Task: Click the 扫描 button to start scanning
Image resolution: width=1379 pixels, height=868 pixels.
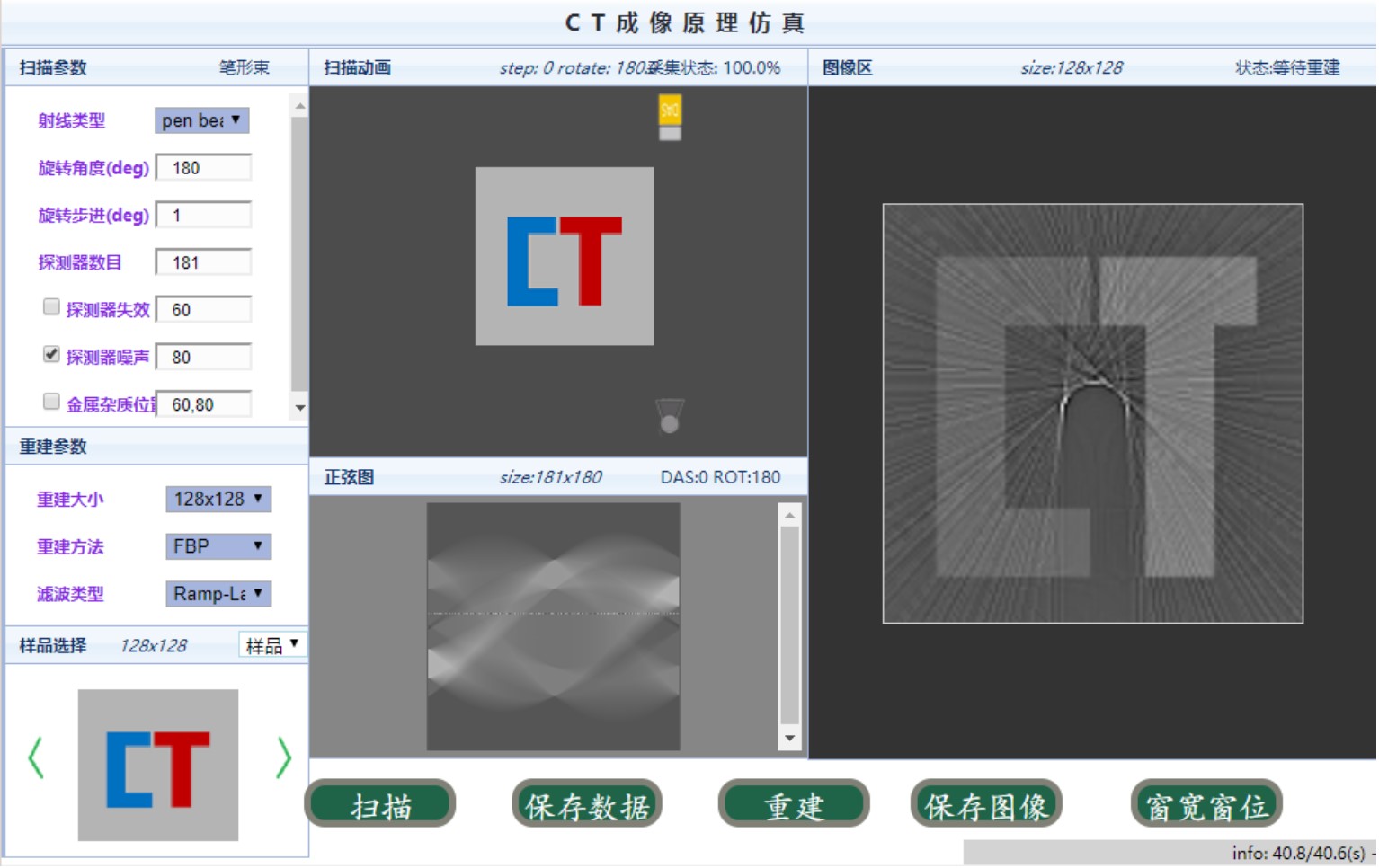Action: pos(381,805)
